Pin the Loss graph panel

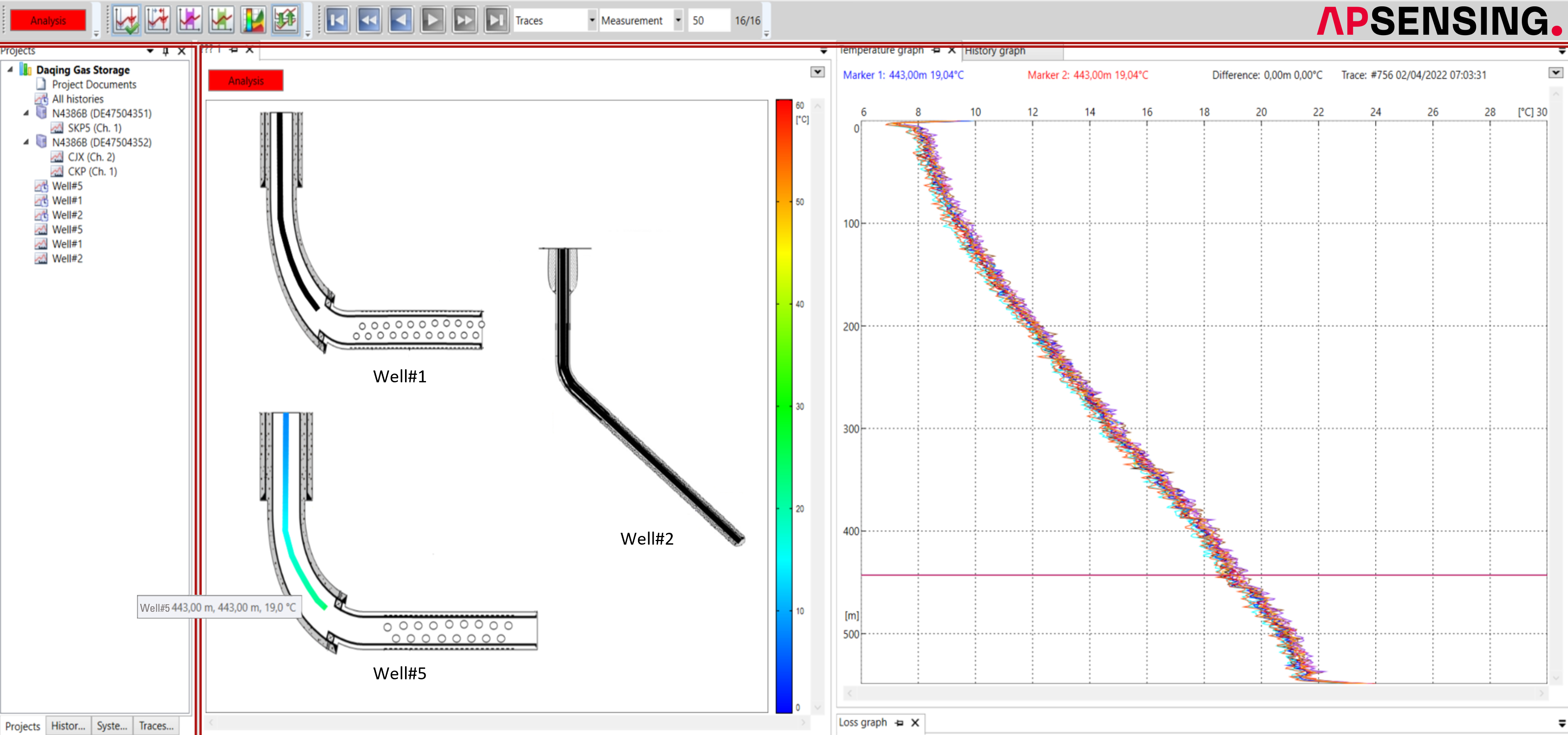coord(899,723)
